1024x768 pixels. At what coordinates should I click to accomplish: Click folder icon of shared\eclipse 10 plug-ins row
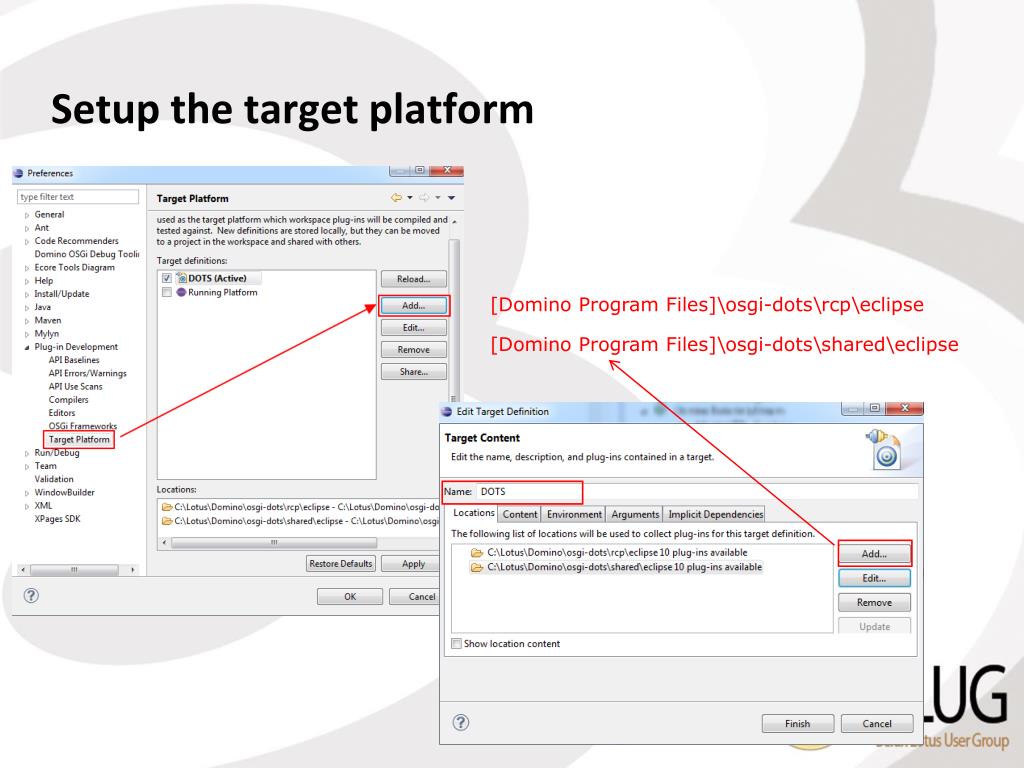click(x=477, y=567)
